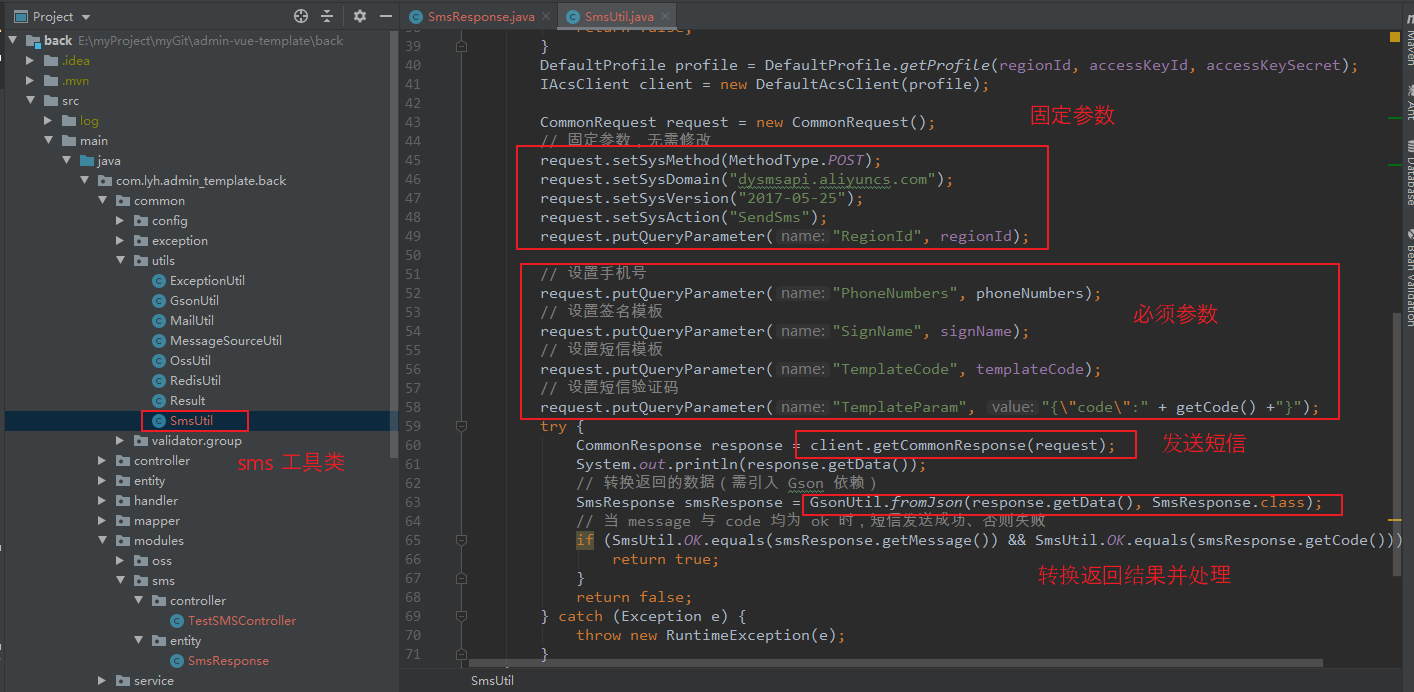Collapse the back project root arrow
The height and width of the screenshot is (692, 1414).
12,41
